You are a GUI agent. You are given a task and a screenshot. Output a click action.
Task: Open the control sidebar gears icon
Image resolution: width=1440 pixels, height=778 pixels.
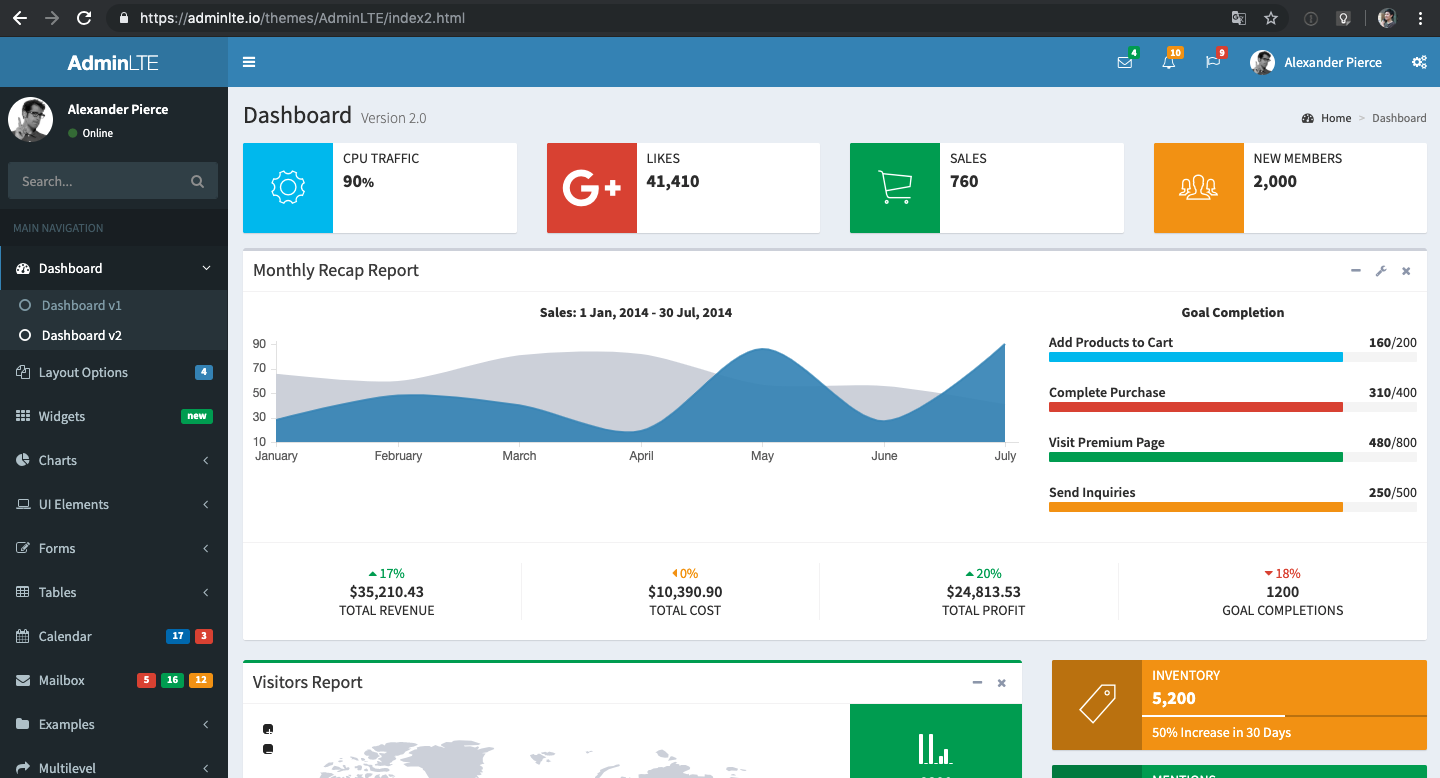pyautogui.click(x=1418, y=62)
